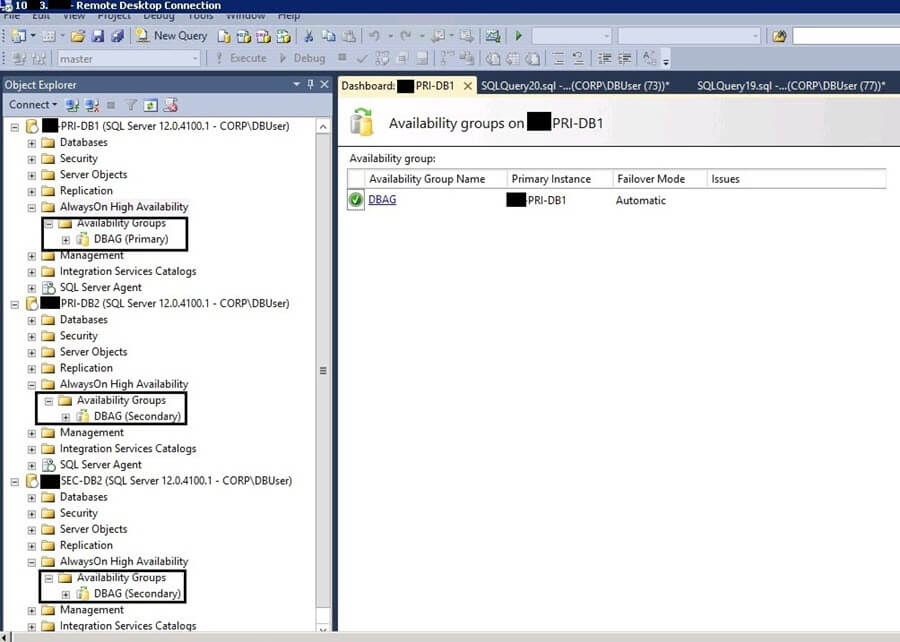Click the Comment Out Selected Lines icon
Viewport: 900px width, 642px height.
pos(558,58)
